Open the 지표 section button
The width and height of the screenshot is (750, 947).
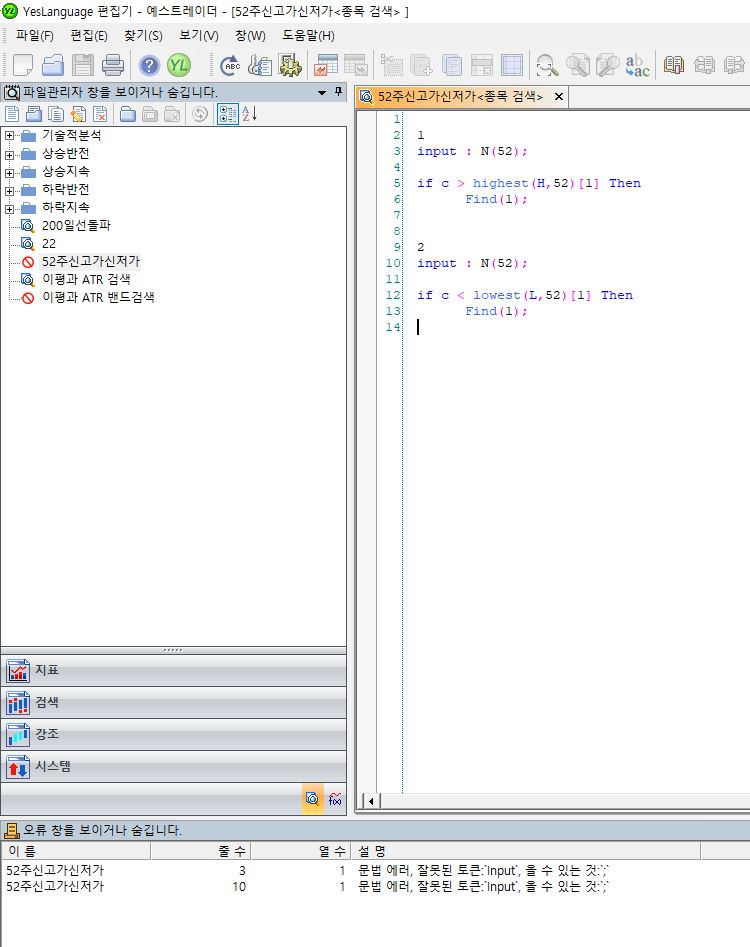(x=174, y=670)
